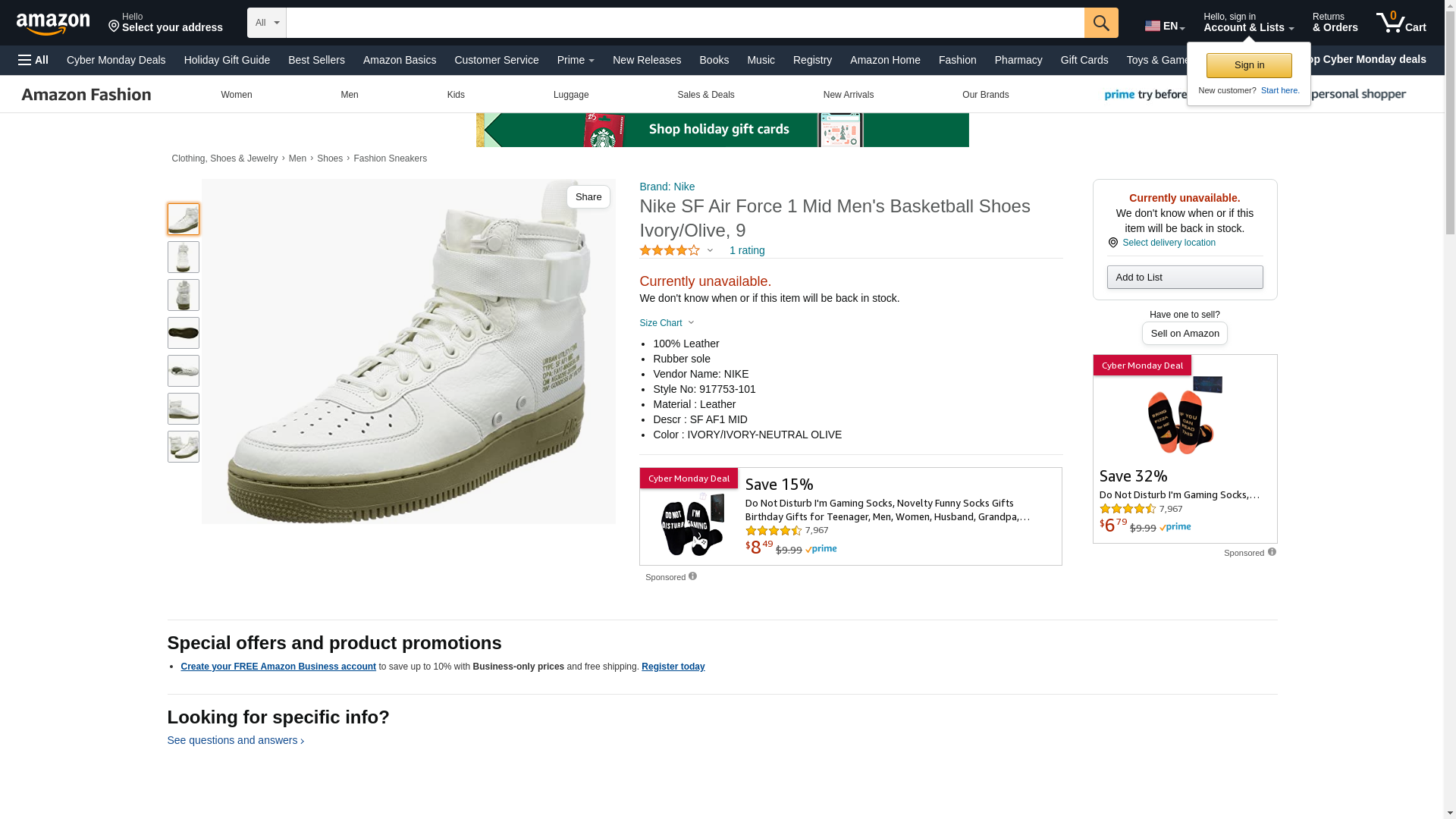Click the Amazon Fashion logo

click(x=86, y=95)
